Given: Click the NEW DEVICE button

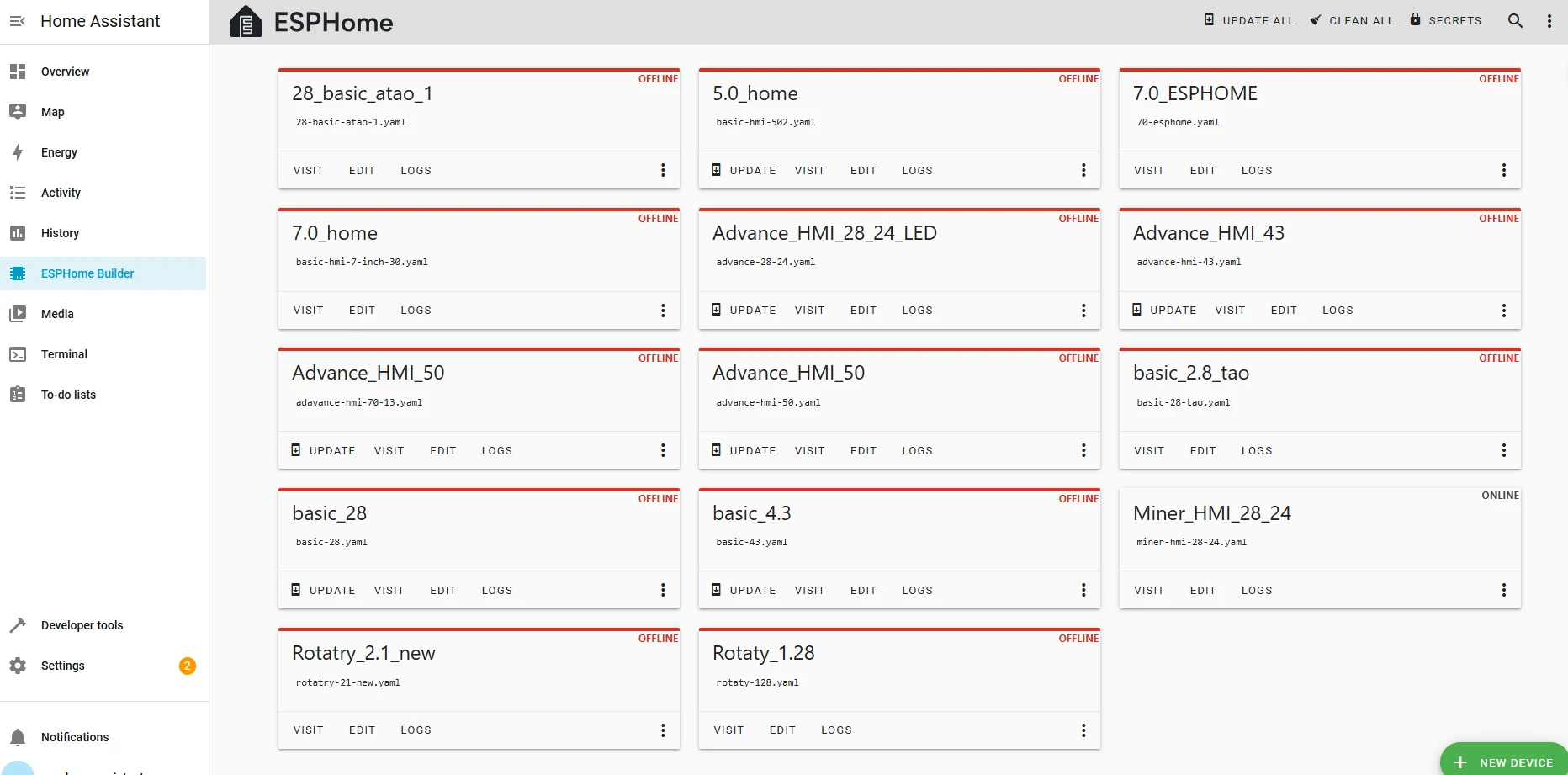Looking at the screenshot, I should [1505, 762].
